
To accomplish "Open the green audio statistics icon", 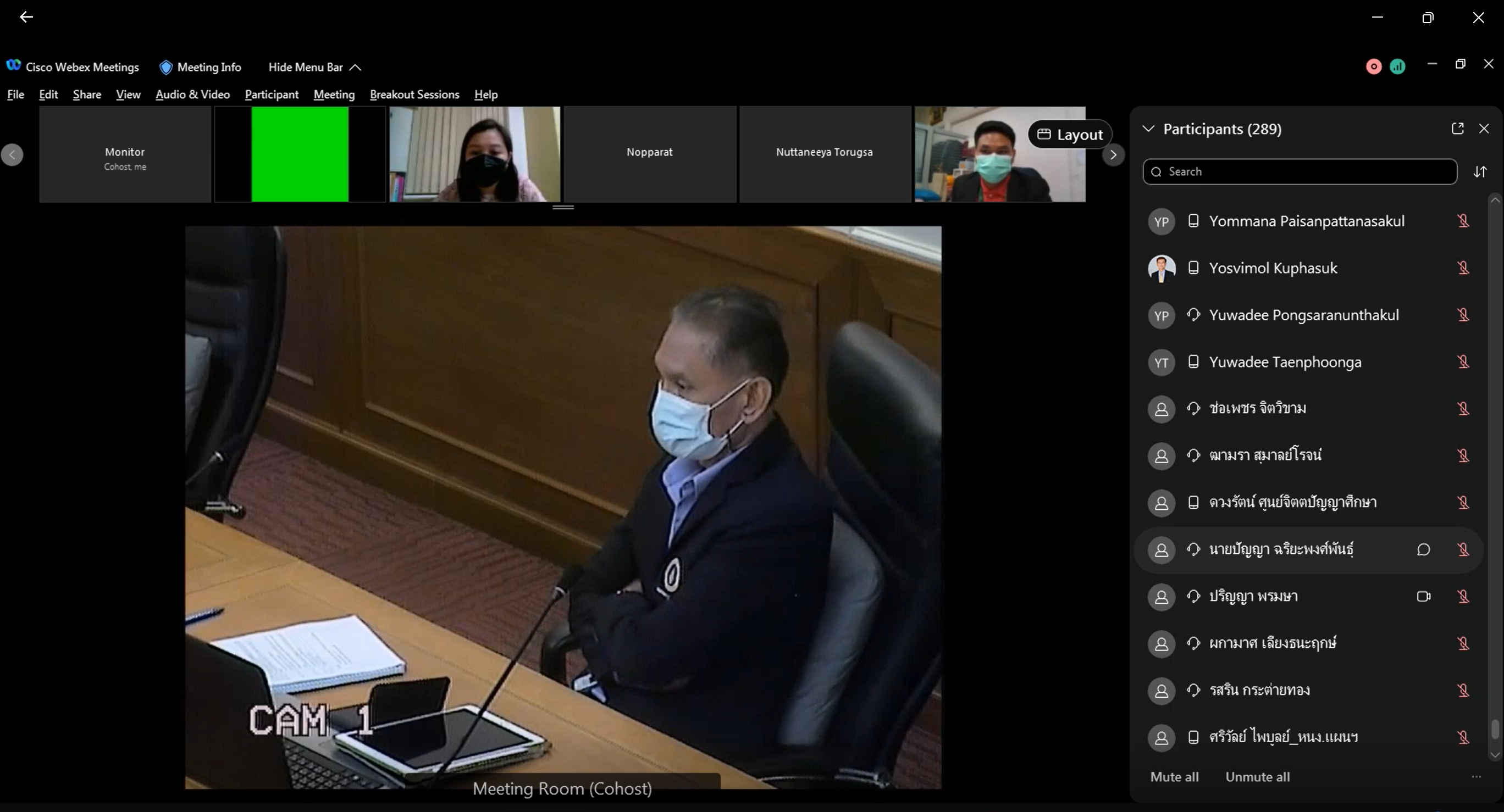I will 1398,66.
